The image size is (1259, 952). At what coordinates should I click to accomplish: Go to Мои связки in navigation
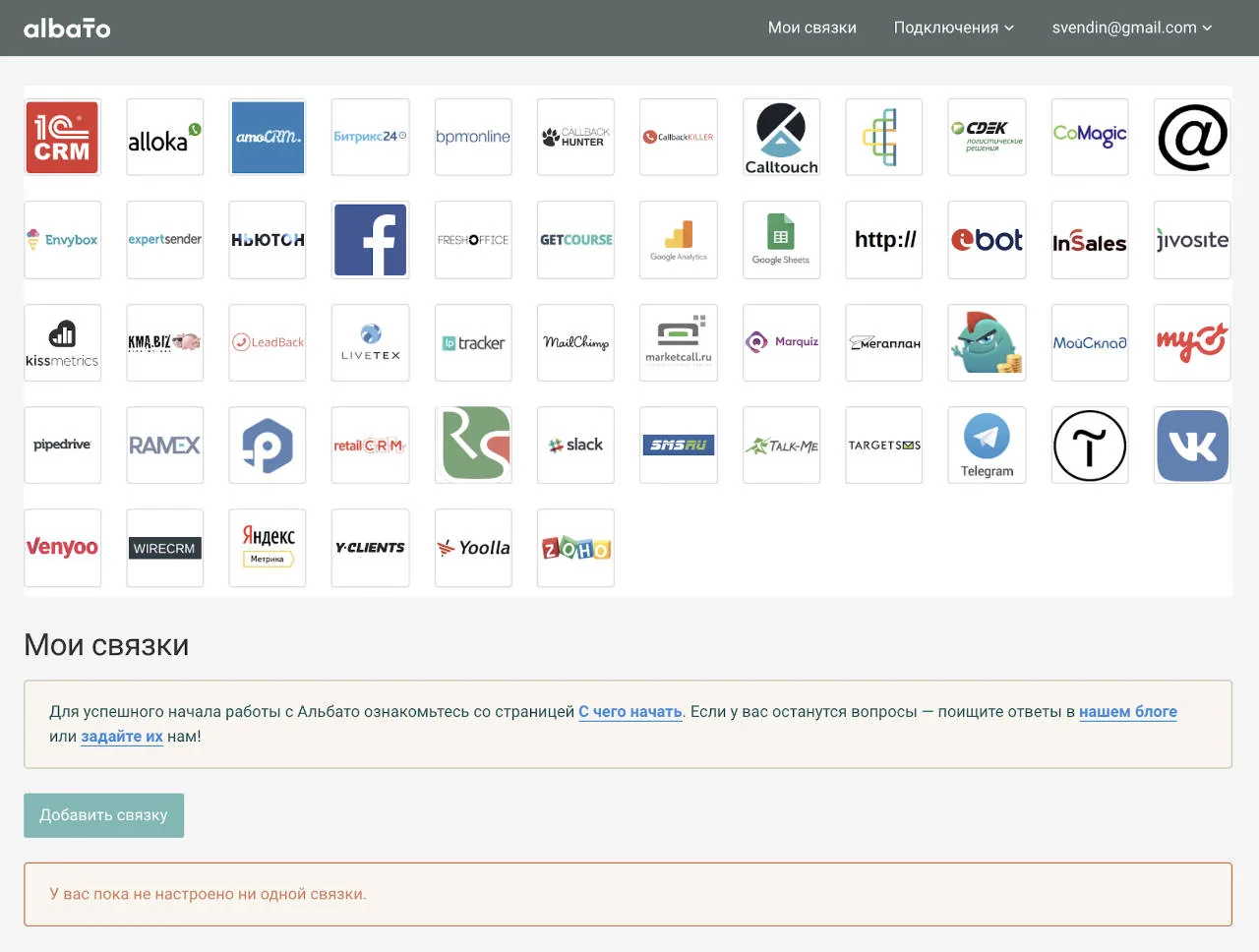[812, 28]
